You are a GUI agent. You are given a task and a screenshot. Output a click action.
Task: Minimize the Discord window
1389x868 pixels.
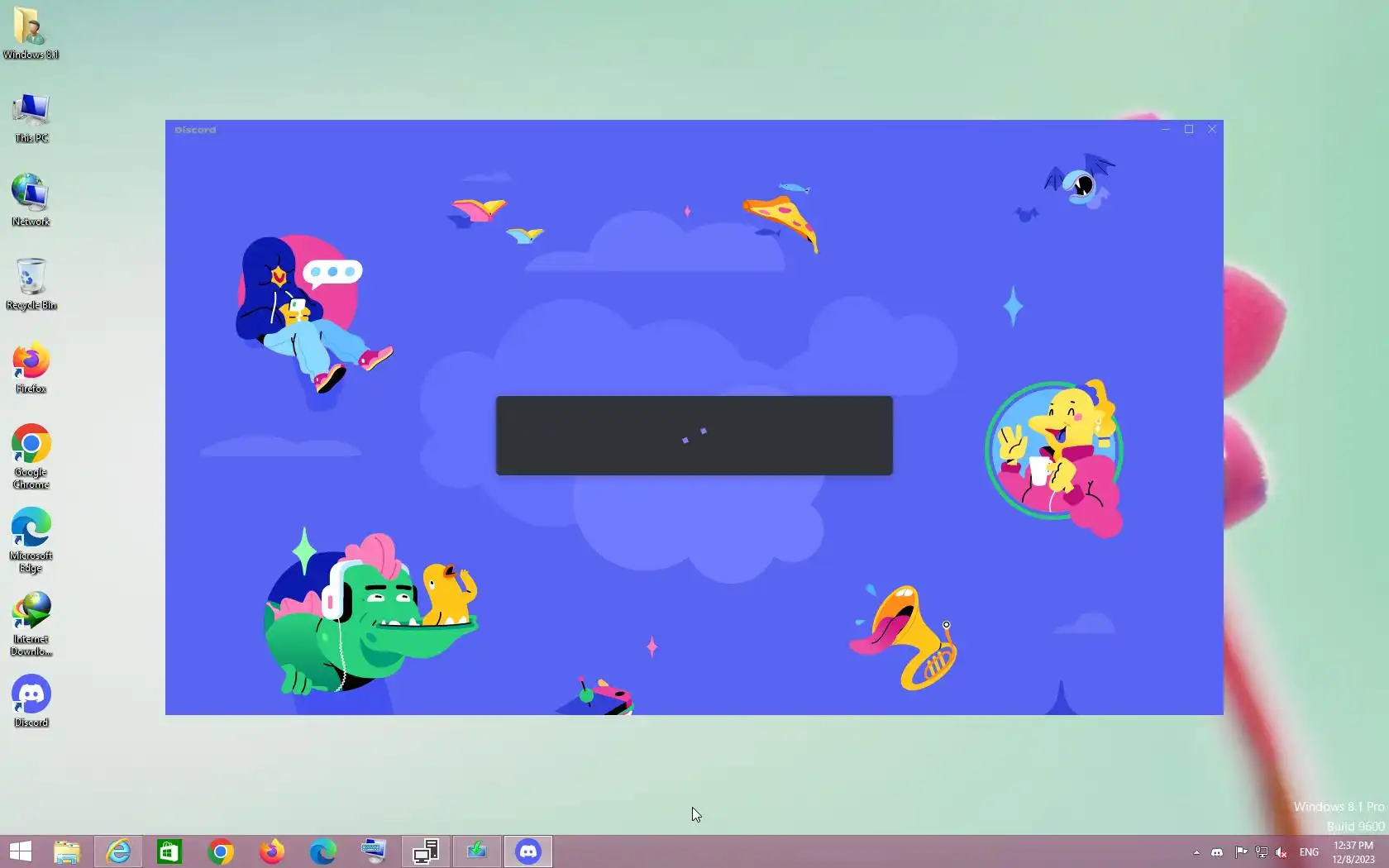pyautogui.click(x=1166, y=129)
